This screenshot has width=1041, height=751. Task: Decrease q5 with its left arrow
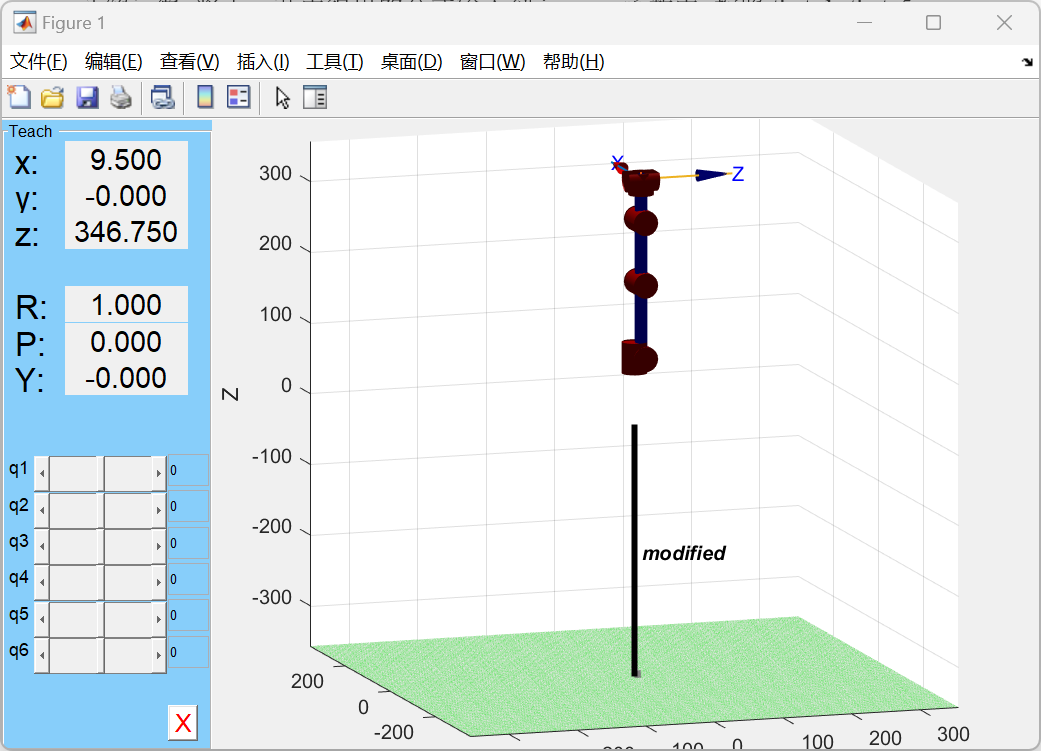point(42,619)
